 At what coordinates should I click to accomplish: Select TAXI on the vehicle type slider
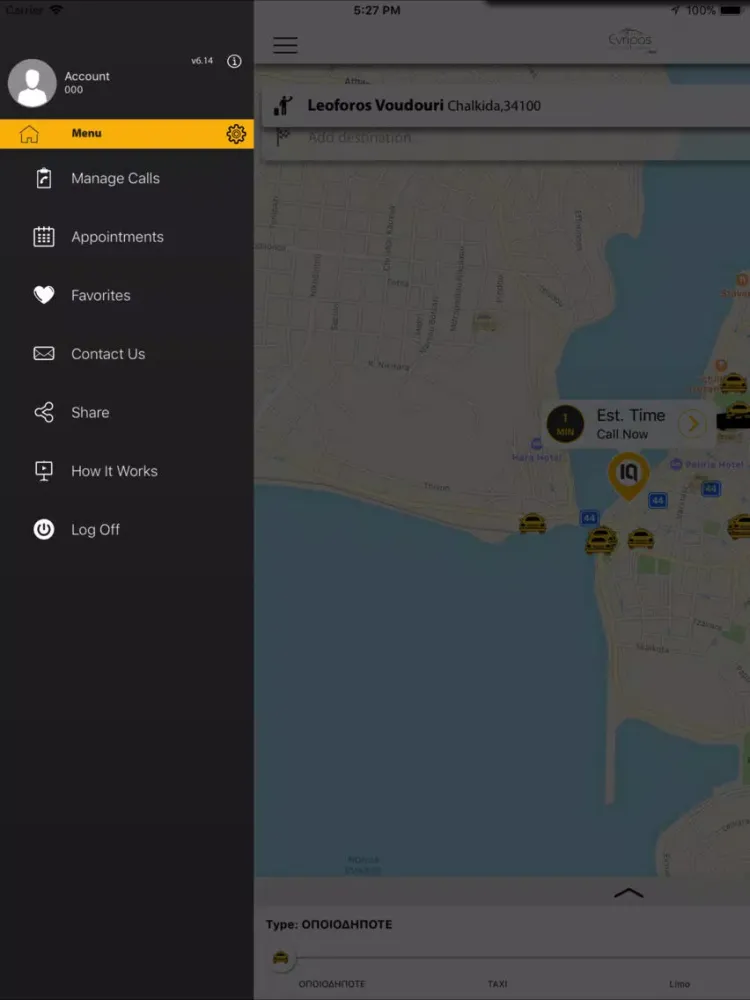point(497,984)
